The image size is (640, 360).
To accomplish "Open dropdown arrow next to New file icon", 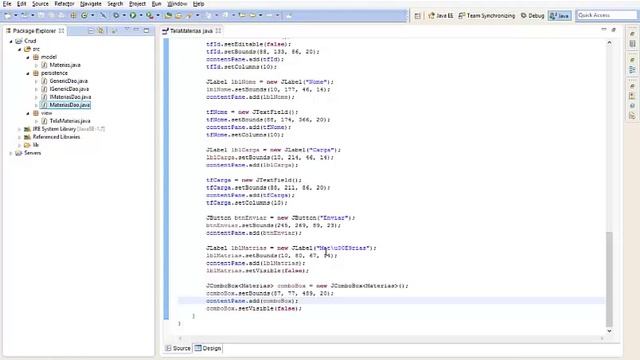I will 16,16.
